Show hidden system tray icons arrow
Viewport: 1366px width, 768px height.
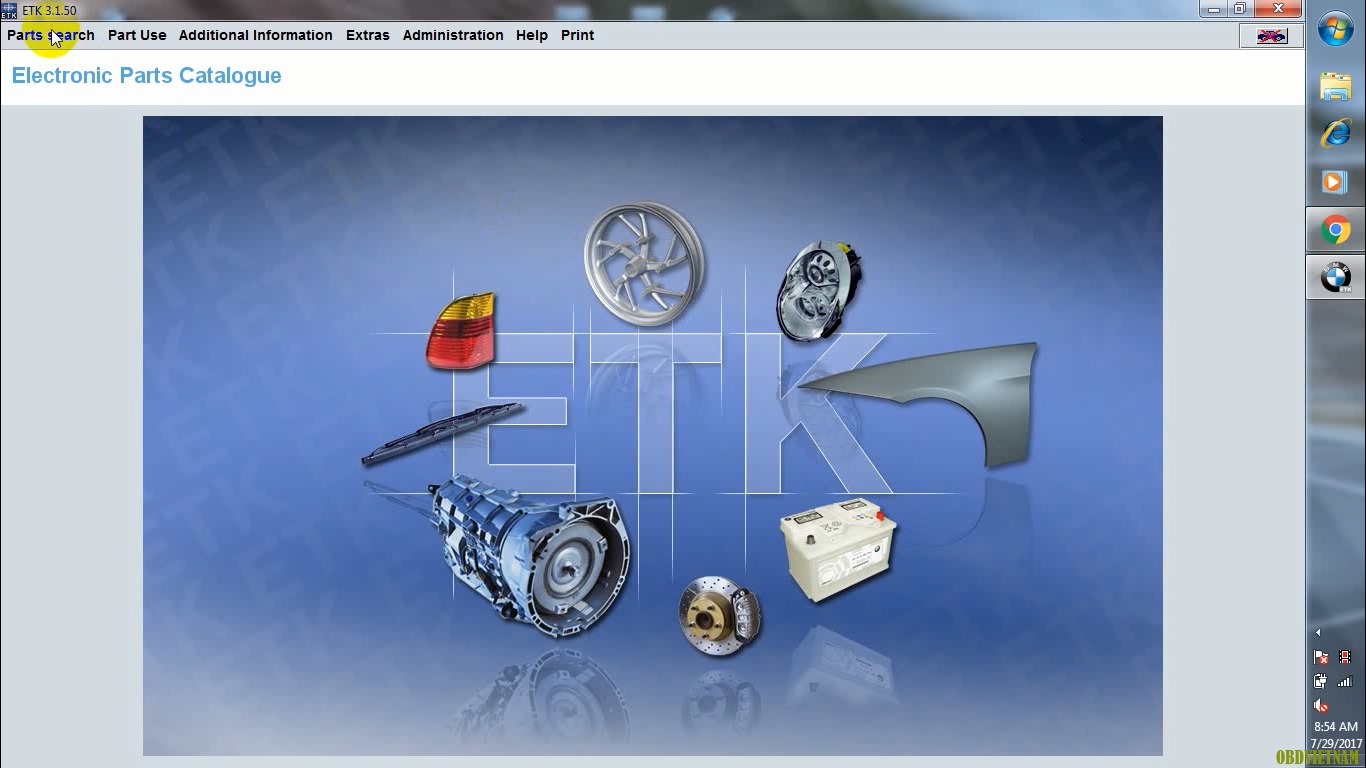tap(1318, 632)
